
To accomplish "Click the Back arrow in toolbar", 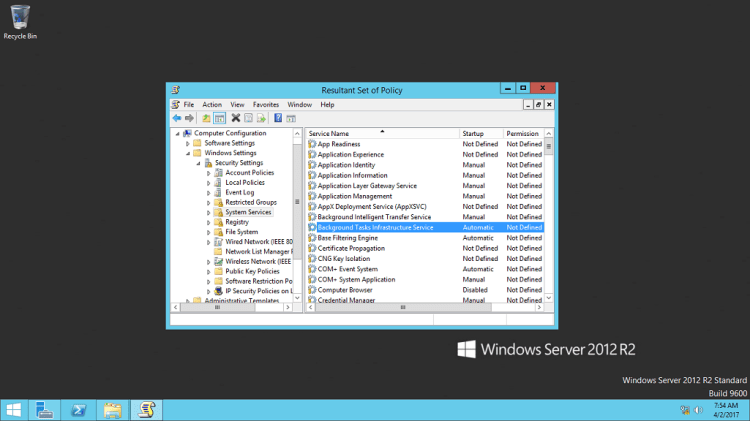I will coord(176,118).
